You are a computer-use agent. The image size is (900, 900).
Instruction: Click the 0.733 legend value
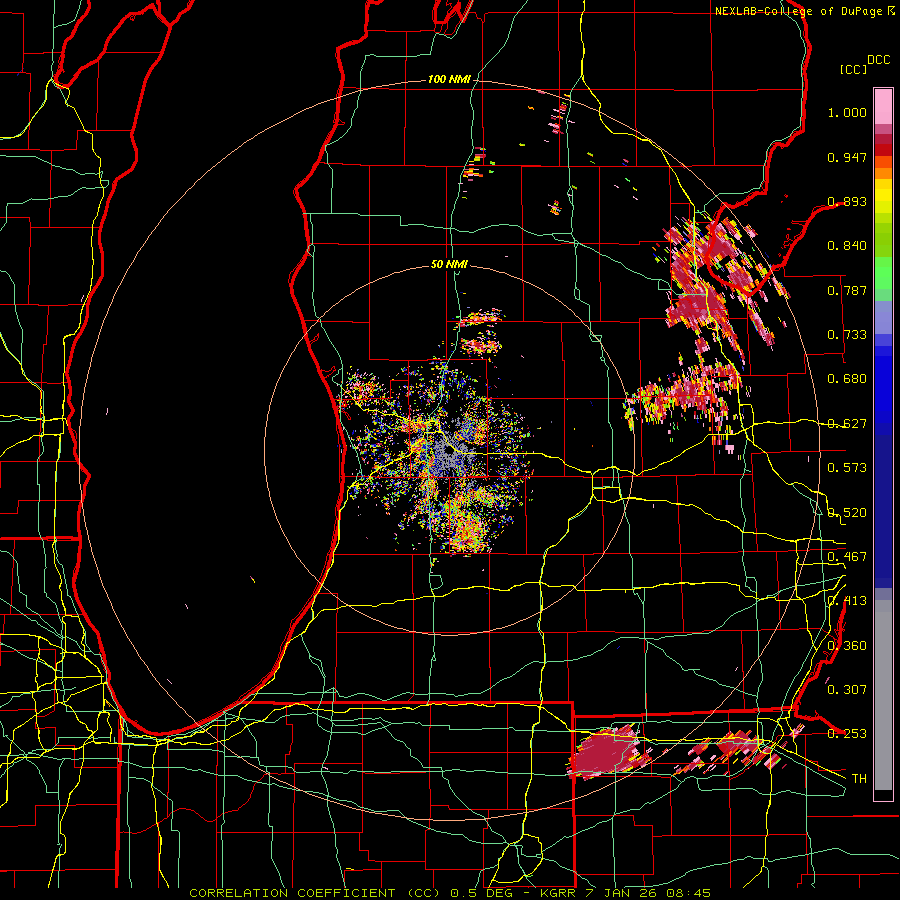click(847, 335)
